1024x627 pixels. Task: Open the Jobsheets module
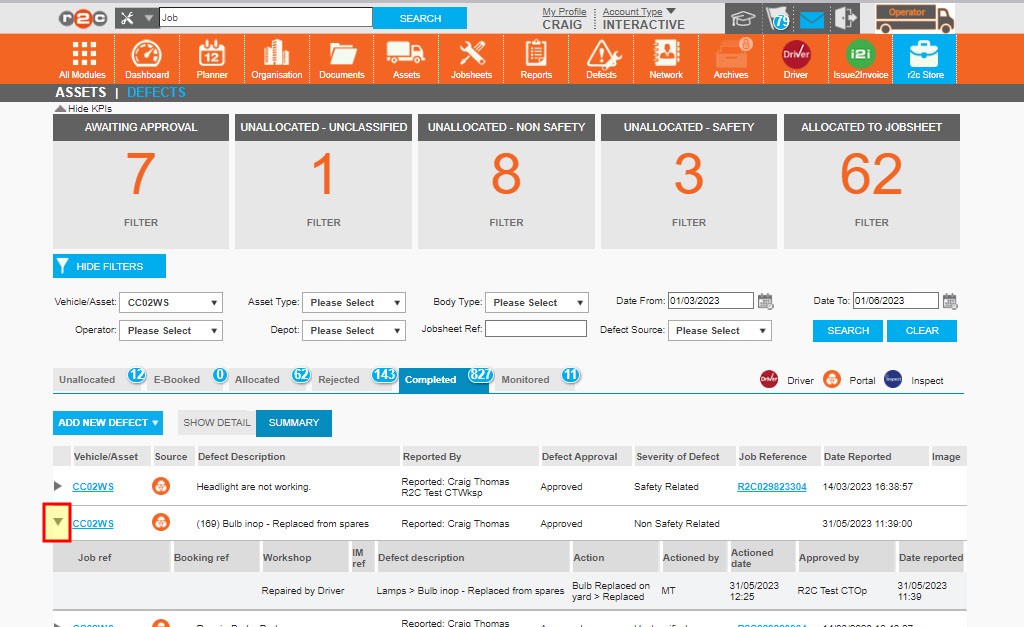[x=471, y=58]
